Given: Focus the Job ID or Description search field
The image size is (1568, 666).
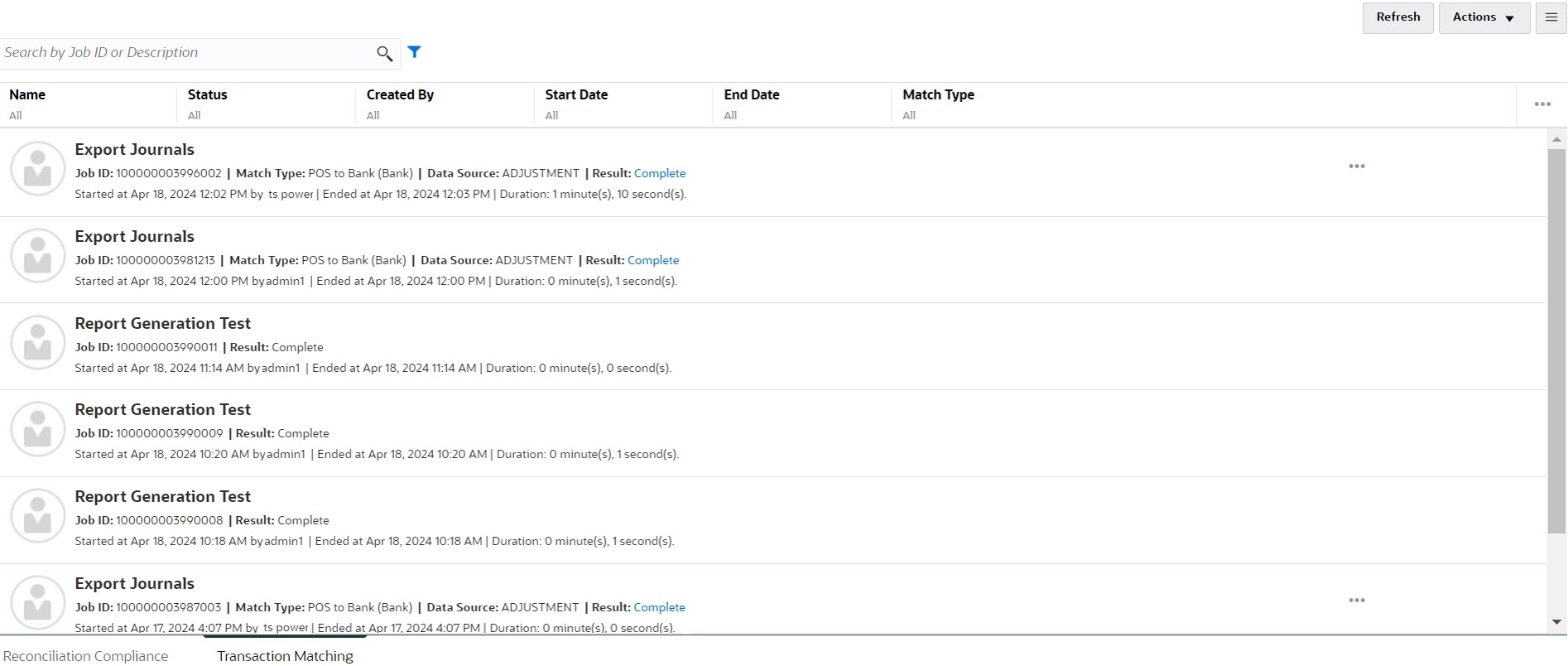Looking at the screenshot, I should (x=186, y=53).
